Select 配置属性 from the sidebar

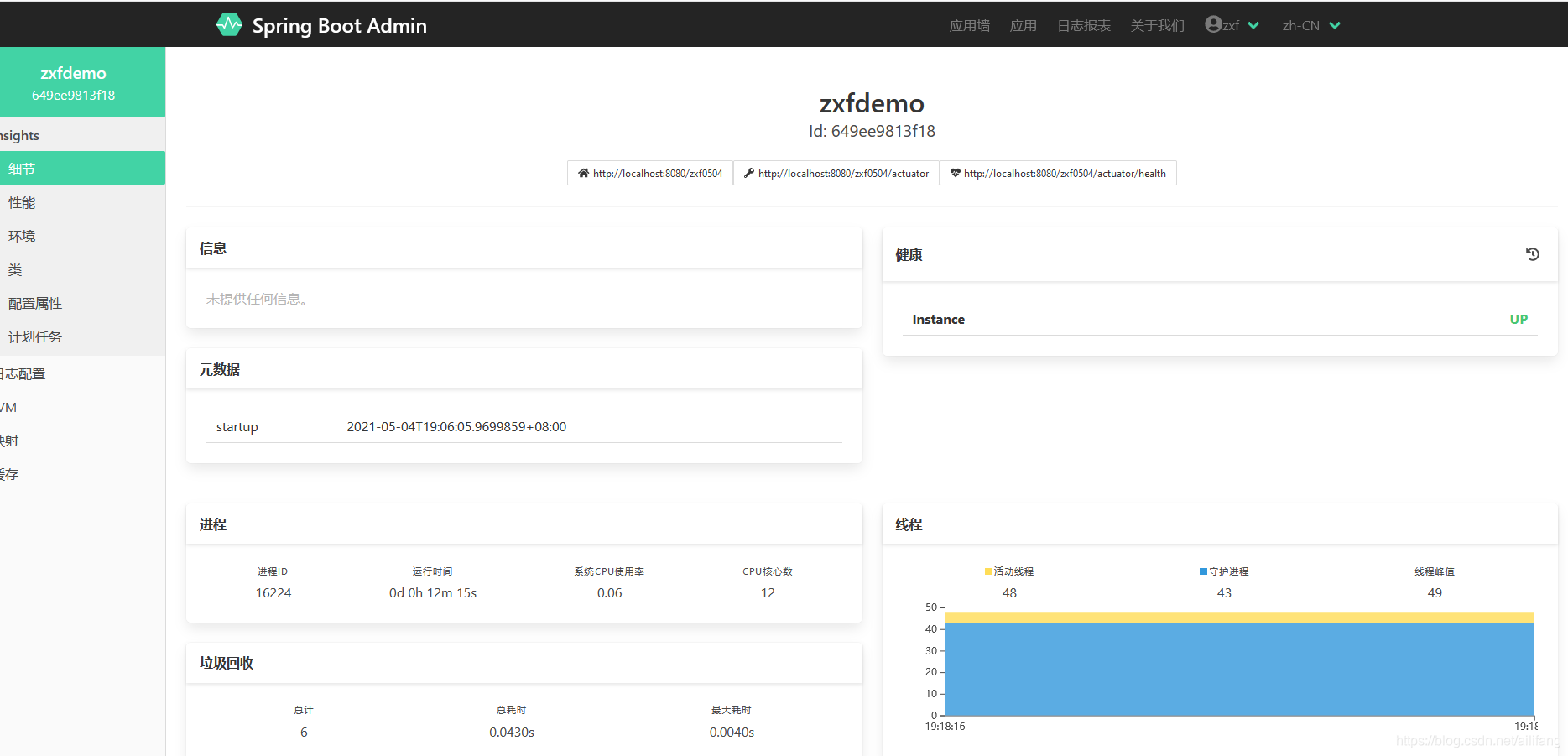pyautogui.click(x=35, y=302)
